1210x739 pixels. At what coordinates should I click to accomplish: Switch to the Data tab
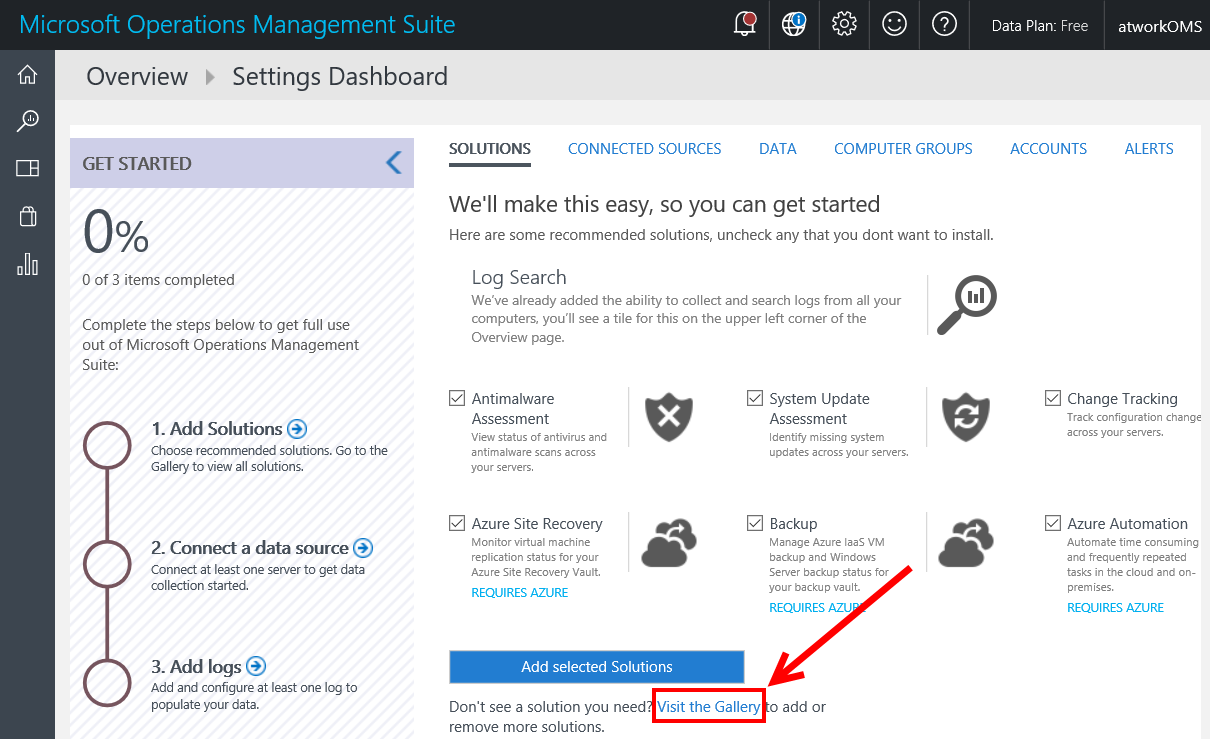coord(778,149)
